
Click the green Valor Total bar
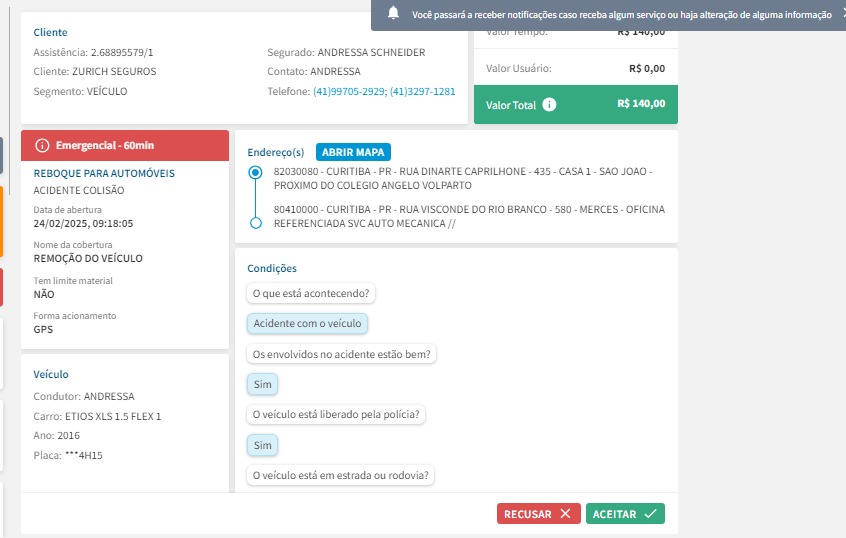coord(575,104)
